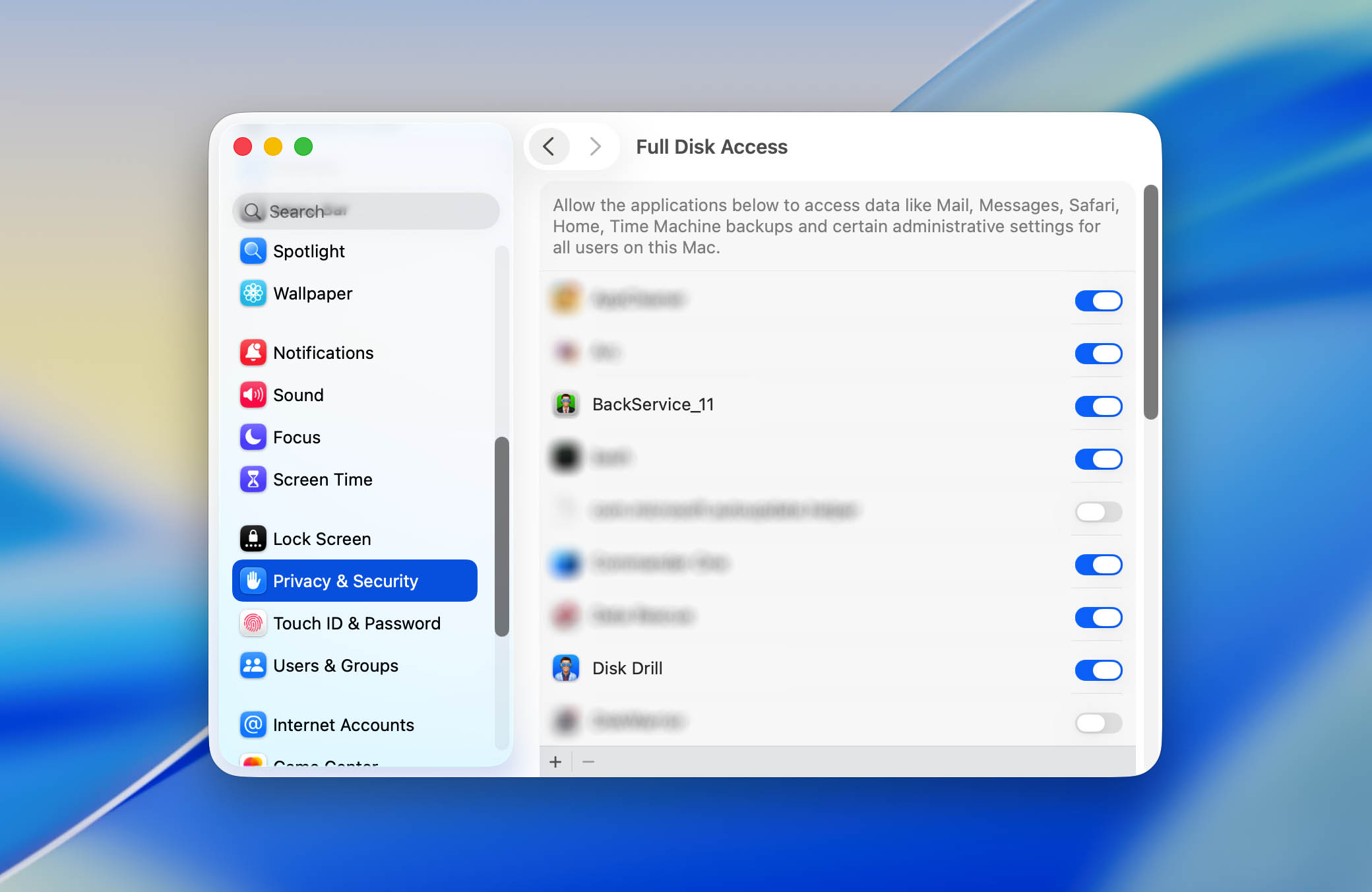1372x892 pixels.
Task: Click the Full Disk Access title
Action: (712, 146)
